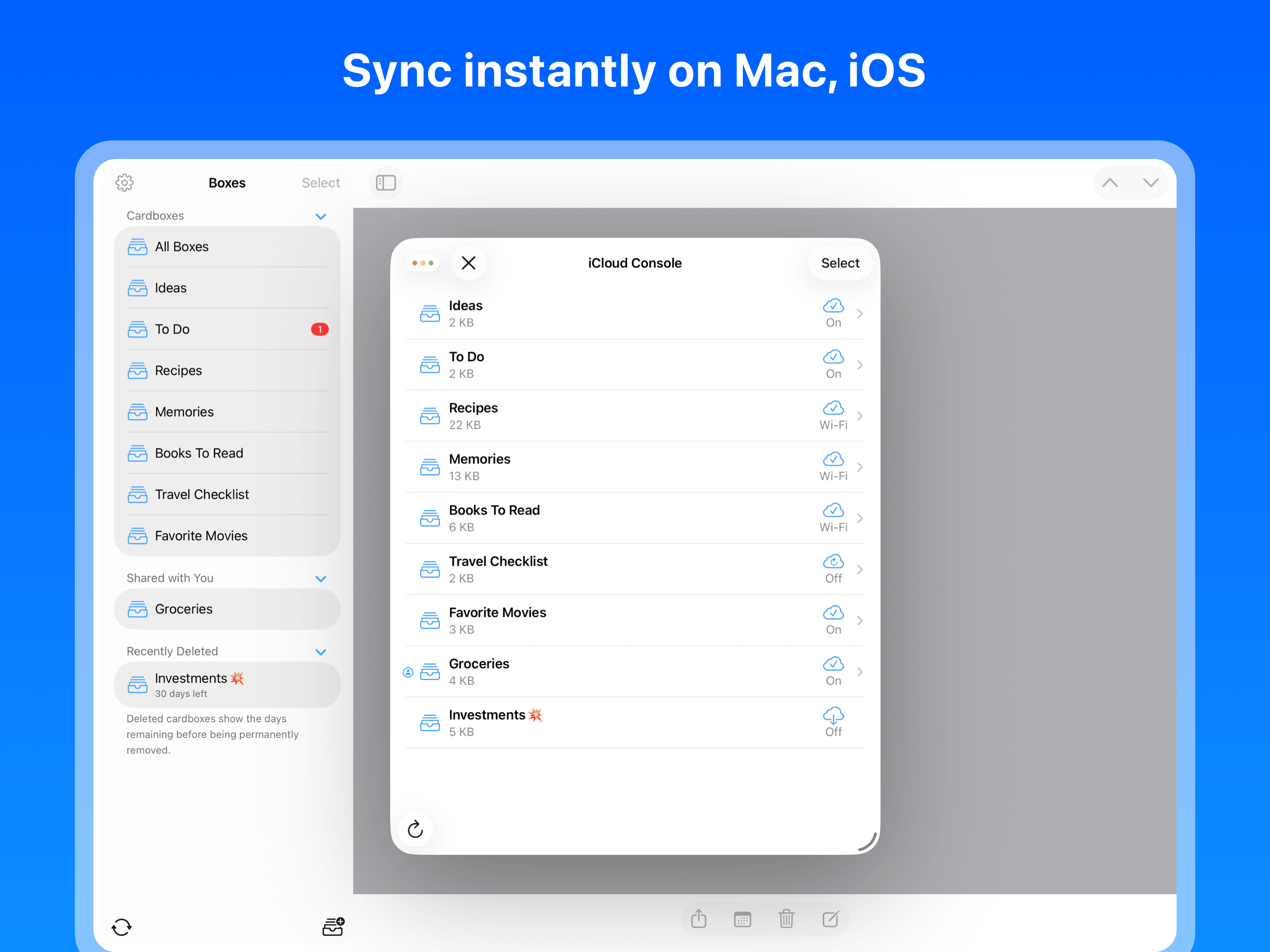Viewport: 1270px width, 952px height.
Task: Collapse the Cardboxes section
Action: (321, 217)
